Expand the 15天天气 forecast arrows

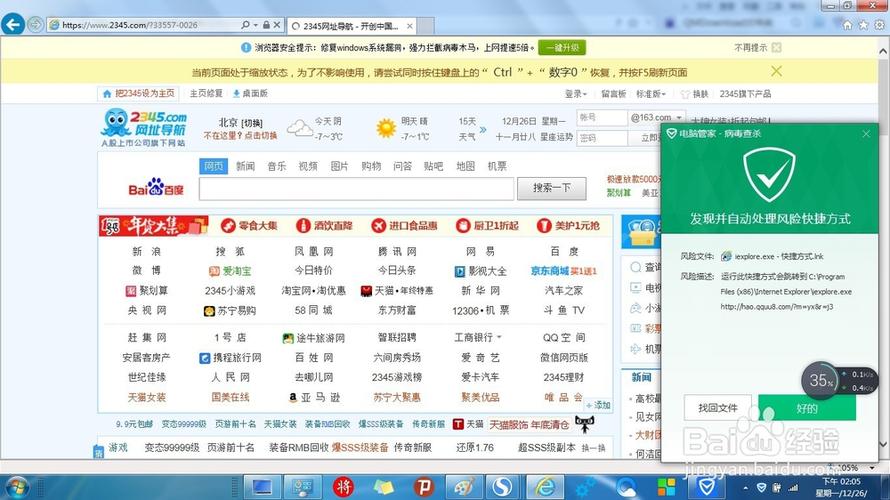pyautogui.click(x=483, y=130)
